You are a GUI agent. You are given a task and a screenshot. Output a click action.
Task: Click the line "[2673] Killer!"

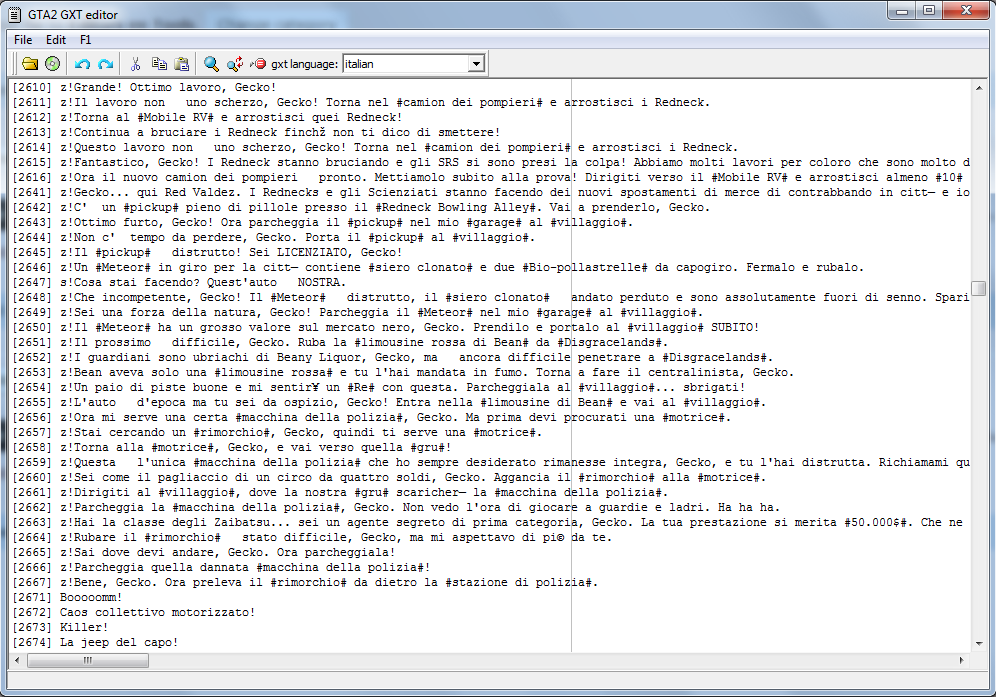click(x=60, y=627)
